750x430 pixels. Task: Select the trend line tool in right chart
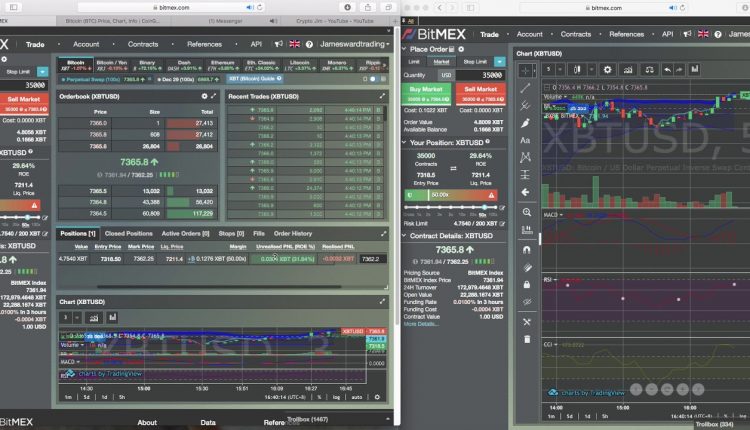525,88
